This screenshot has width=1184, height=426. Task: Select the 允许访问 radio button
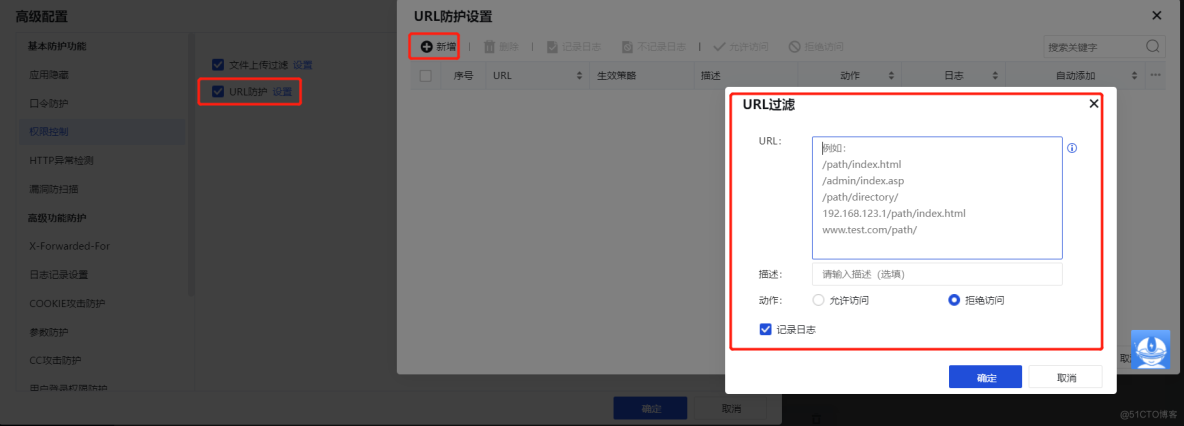(818, 300)
